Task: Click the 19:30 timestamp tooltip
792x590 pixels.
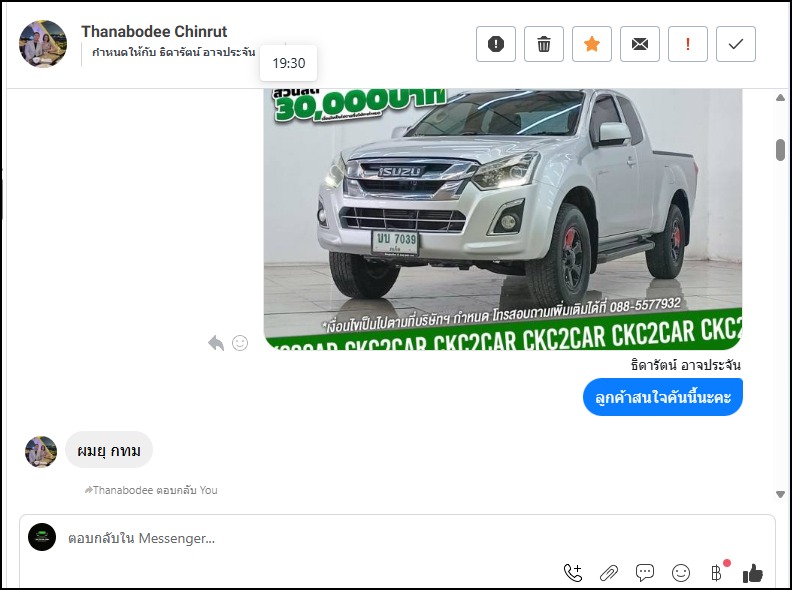Action: click(x=288, y=63)
